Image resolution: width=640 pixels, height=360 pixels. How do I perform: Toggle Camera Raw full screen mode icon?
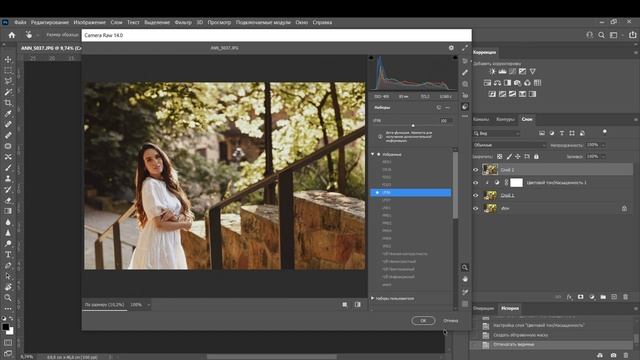465,48
